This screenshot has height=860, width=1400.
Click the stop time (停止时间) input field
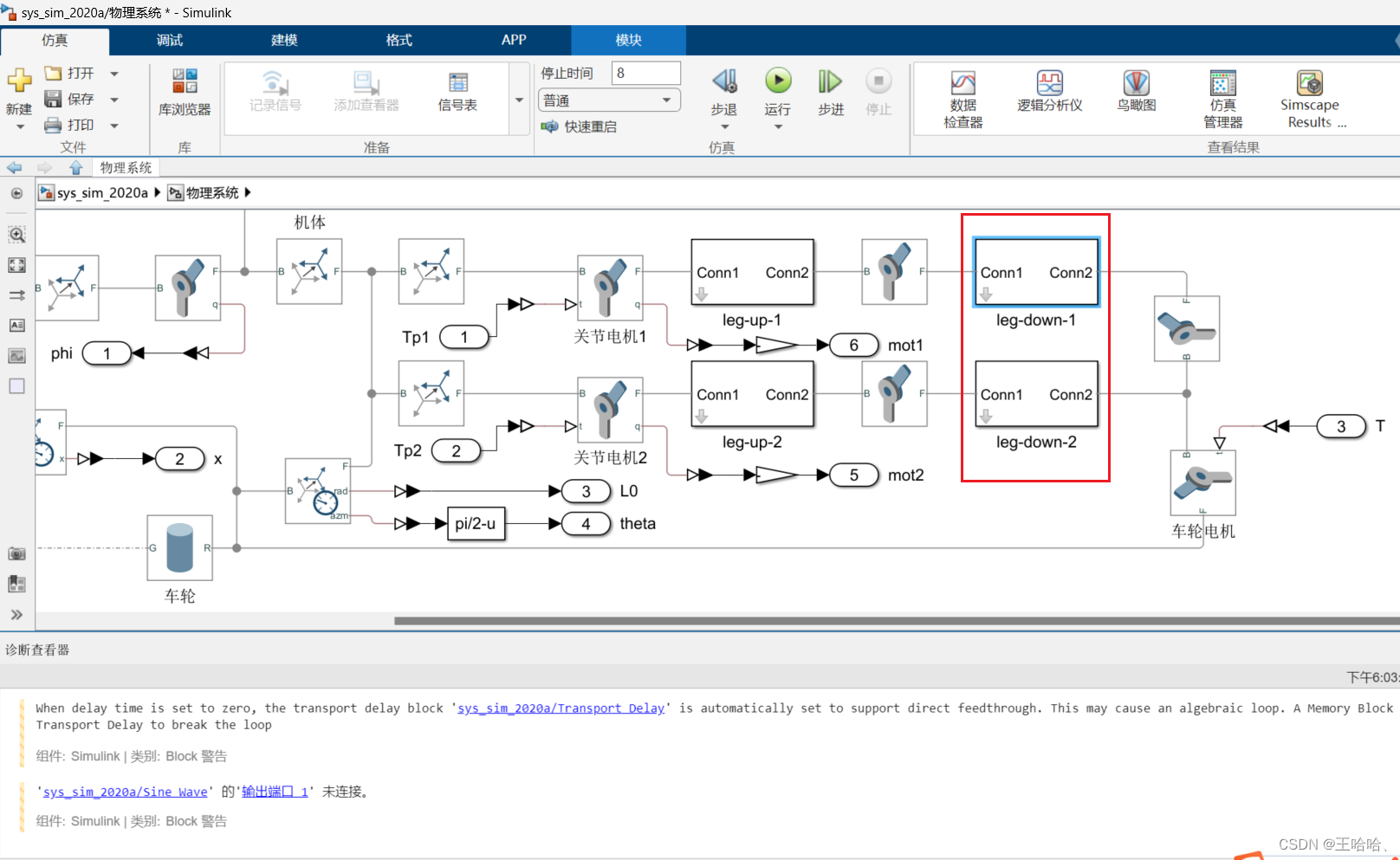[x=645, y=74]
